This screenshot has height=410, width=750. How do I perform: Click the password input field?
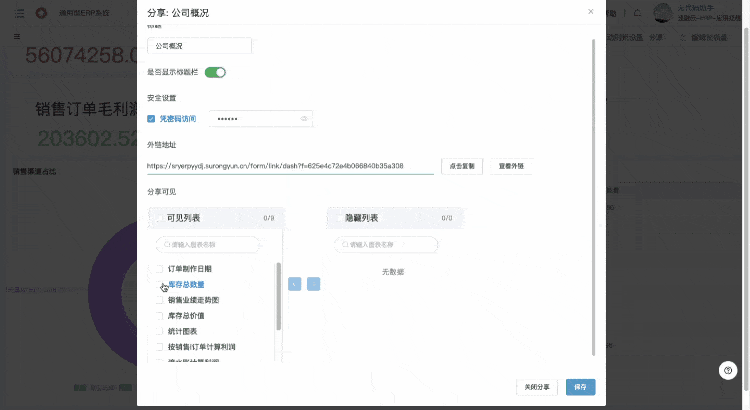[261, 119]
